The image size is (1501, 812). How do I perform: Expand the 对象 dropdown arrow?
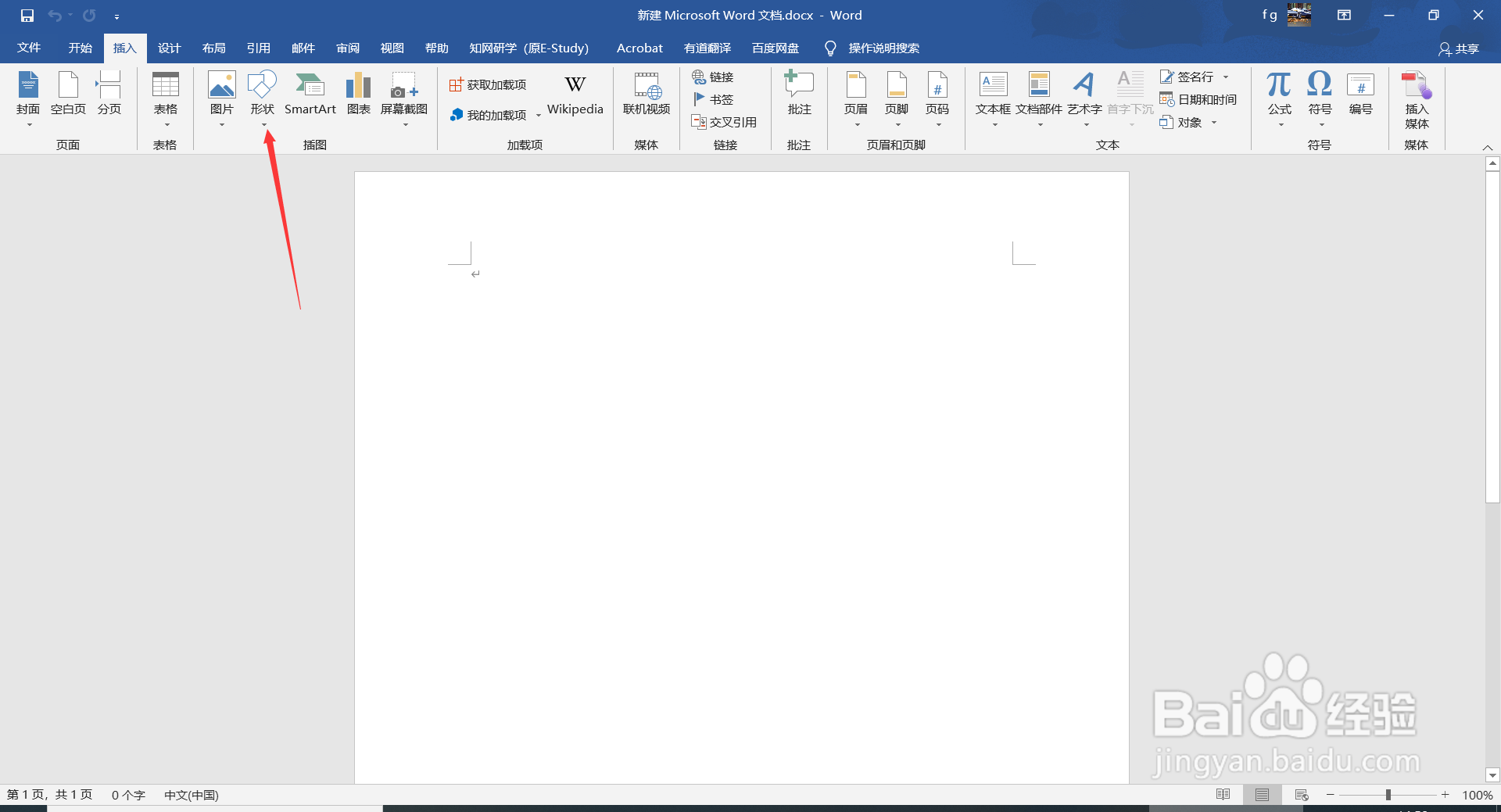click(1214, 122)
